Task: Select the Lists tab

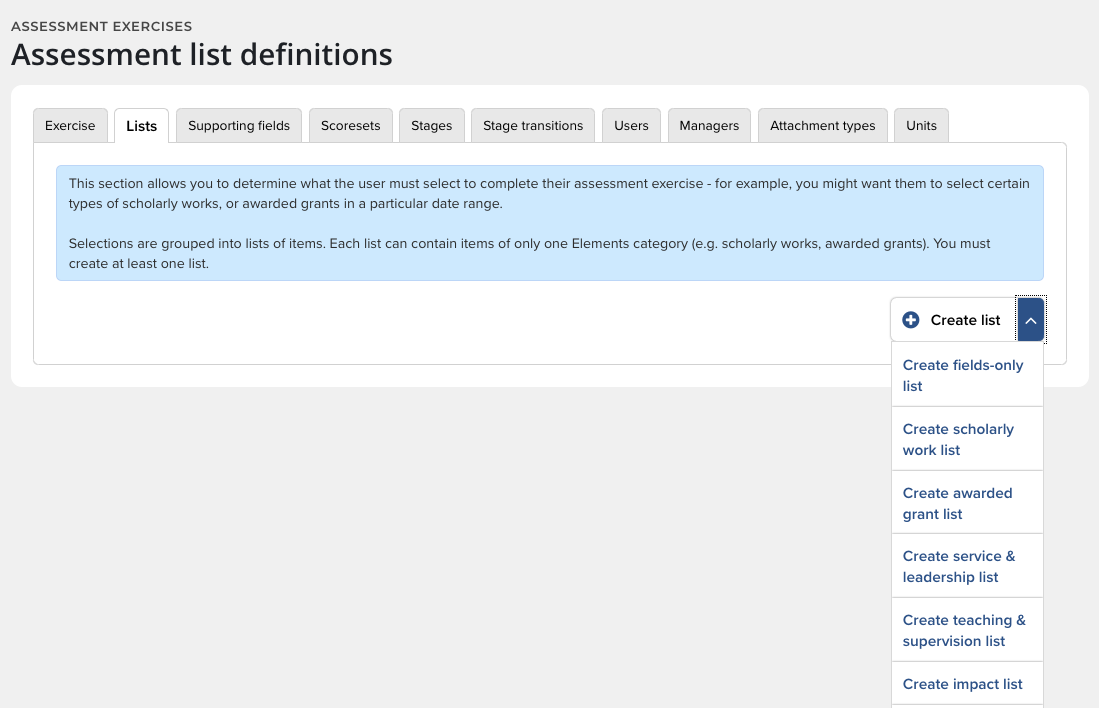Action: pyautogui.click(x=141, y=126)
